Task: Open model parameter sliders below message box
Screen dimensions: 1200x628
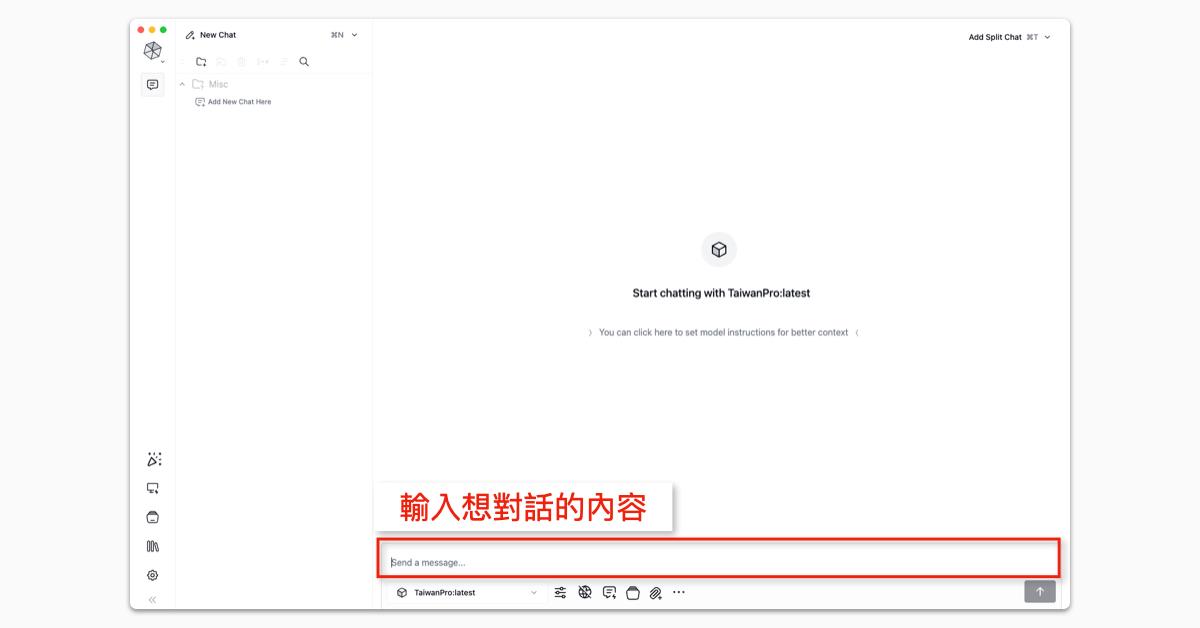Action: (560, 593)
